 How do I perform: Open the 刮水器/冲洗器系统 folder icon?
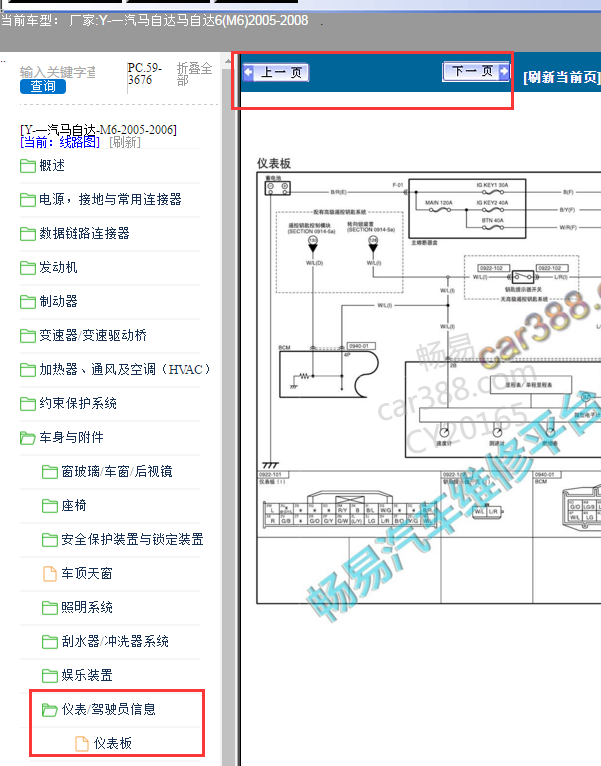(x=49, y=641)
